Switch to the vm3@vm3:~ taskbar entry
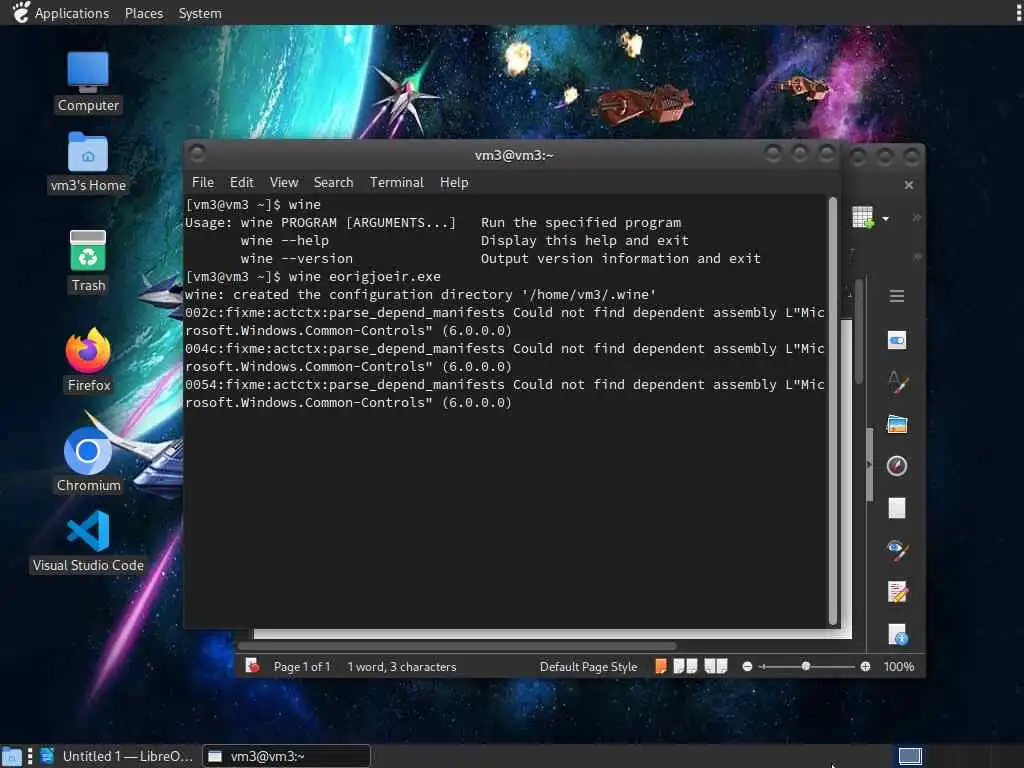Image resolution: width=1024 pixels, height=768 pixels. (x=286, y=756)
